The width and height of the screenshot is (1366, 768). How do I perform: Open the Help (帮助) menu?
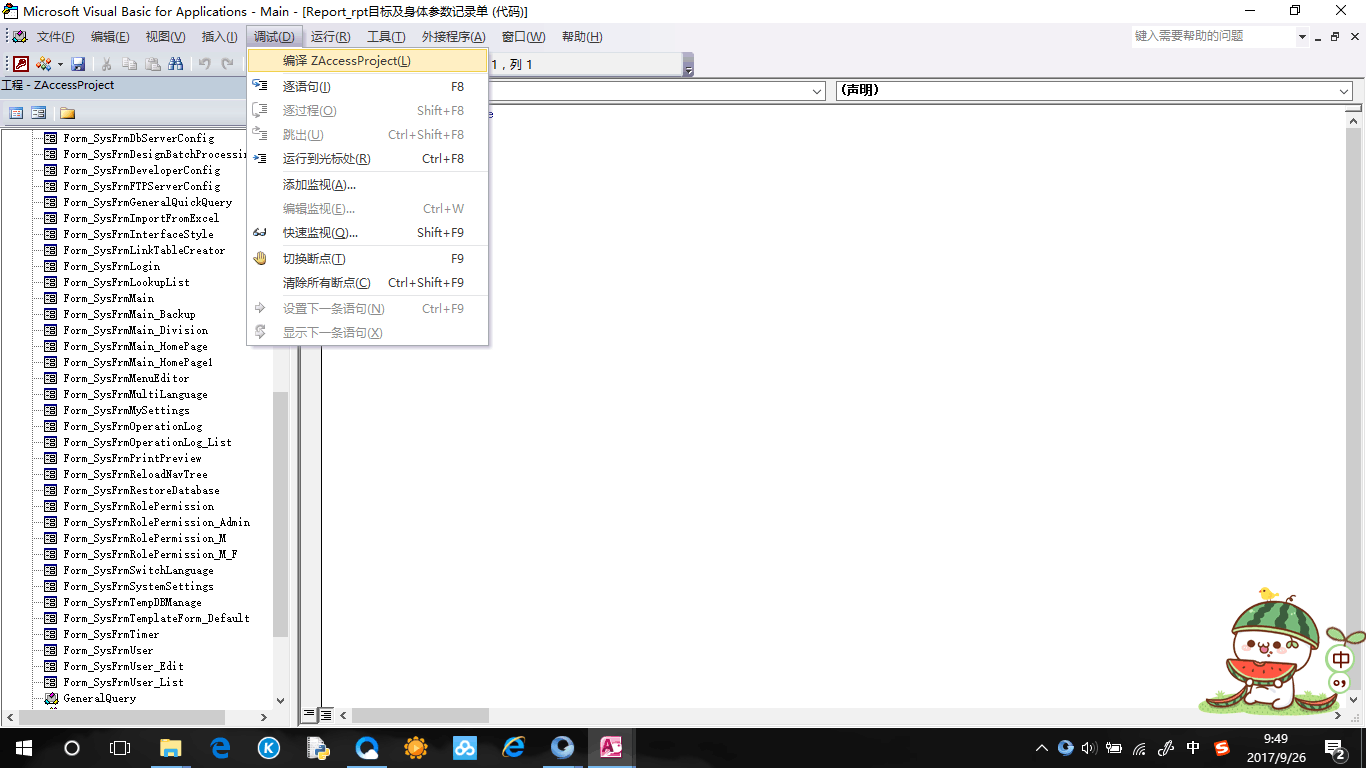tap(582, 37)
